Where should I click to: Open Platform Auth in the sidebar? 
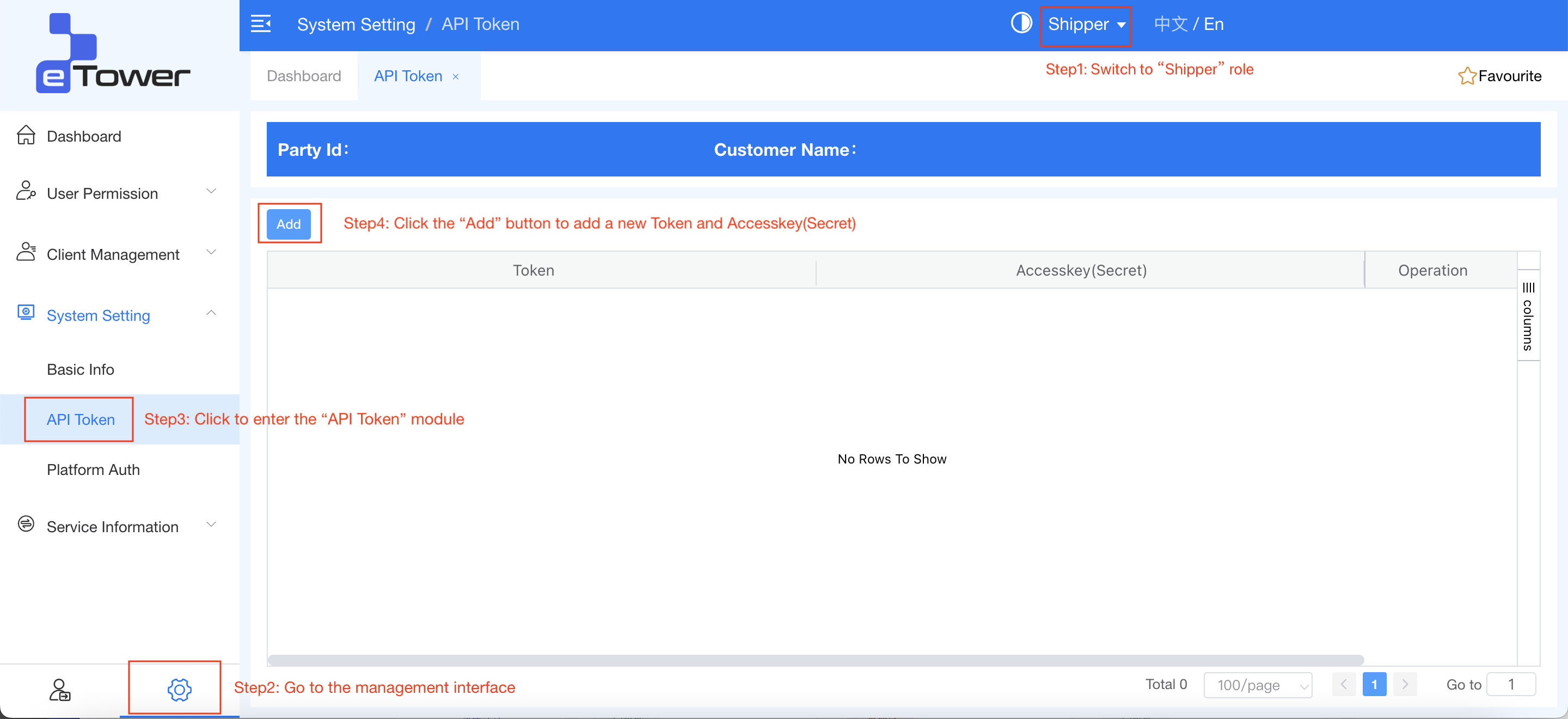pyautogui.click(x=93, y=470)
